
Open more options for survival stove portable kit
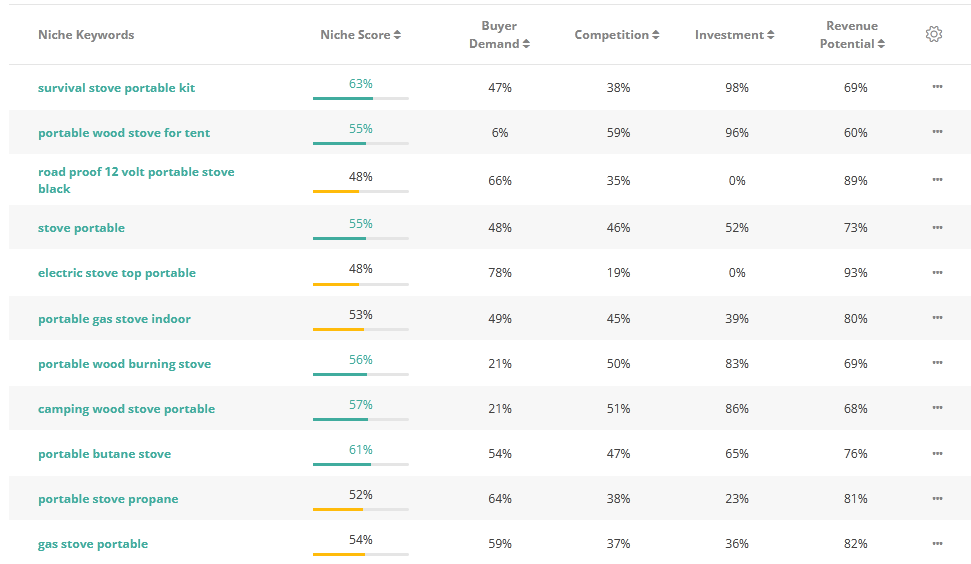pyautogui.click(x=937, y=87)
